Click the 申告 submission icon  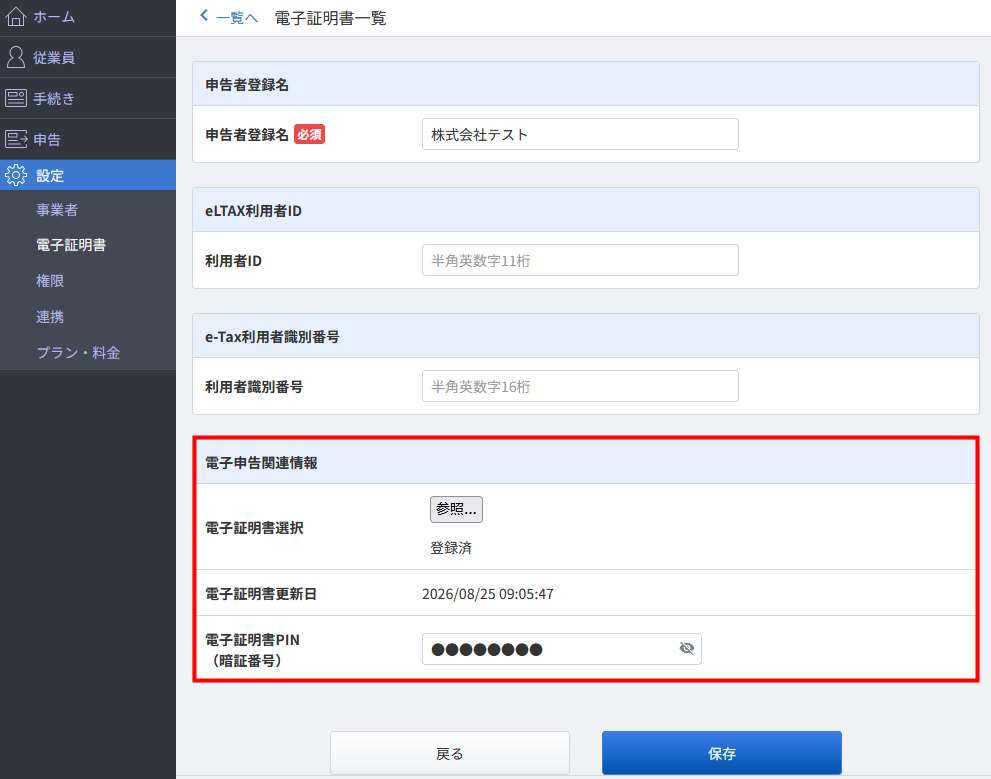click(16, 138)
